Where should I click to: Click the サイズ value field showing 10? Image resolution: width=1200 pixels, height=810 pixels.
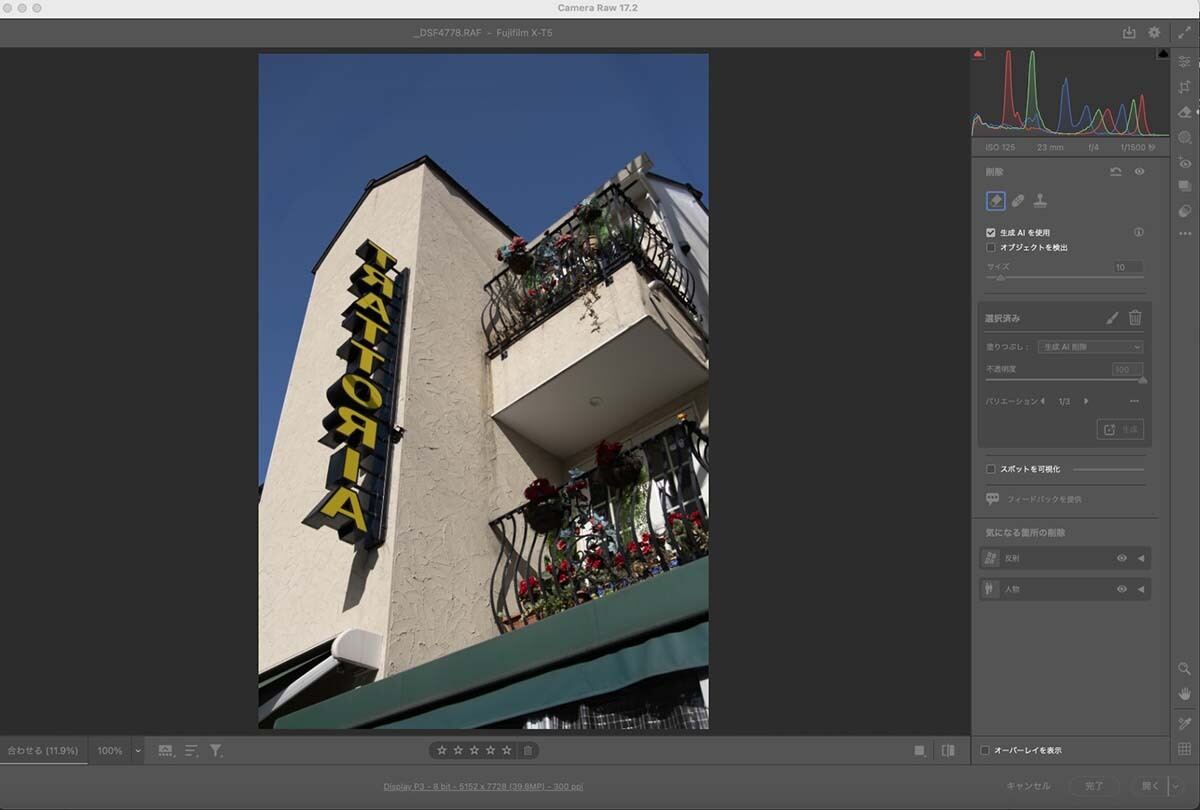1128,267
